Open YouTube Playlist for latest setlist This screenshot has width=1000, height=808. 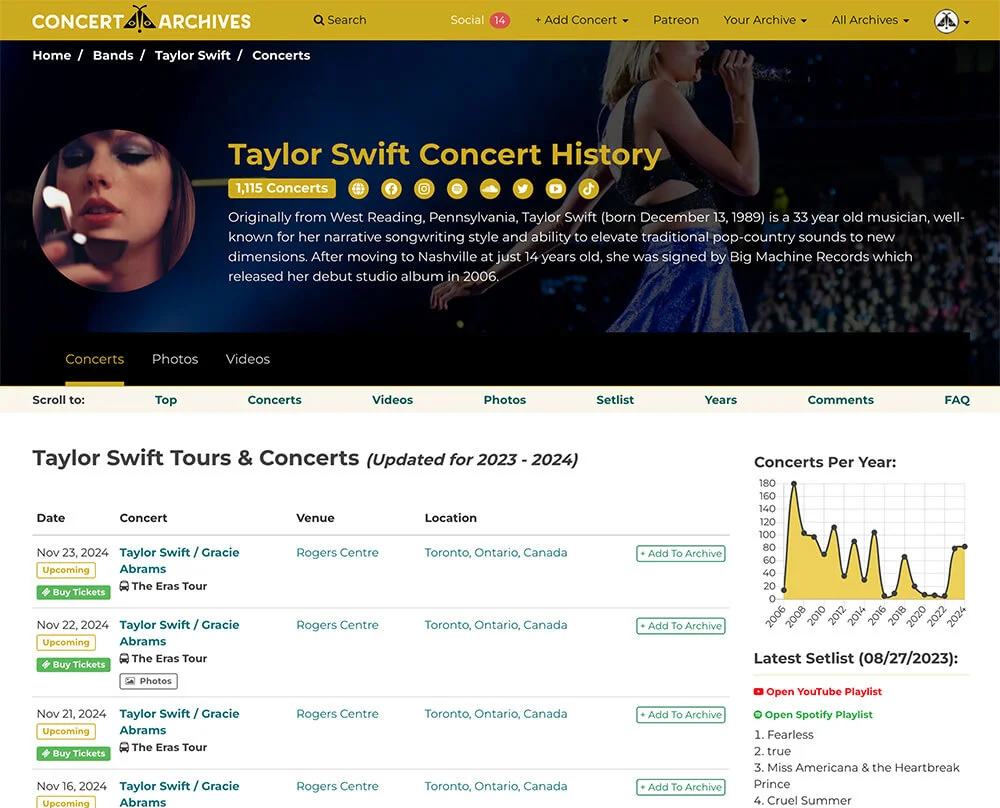(x=818, y=691)
